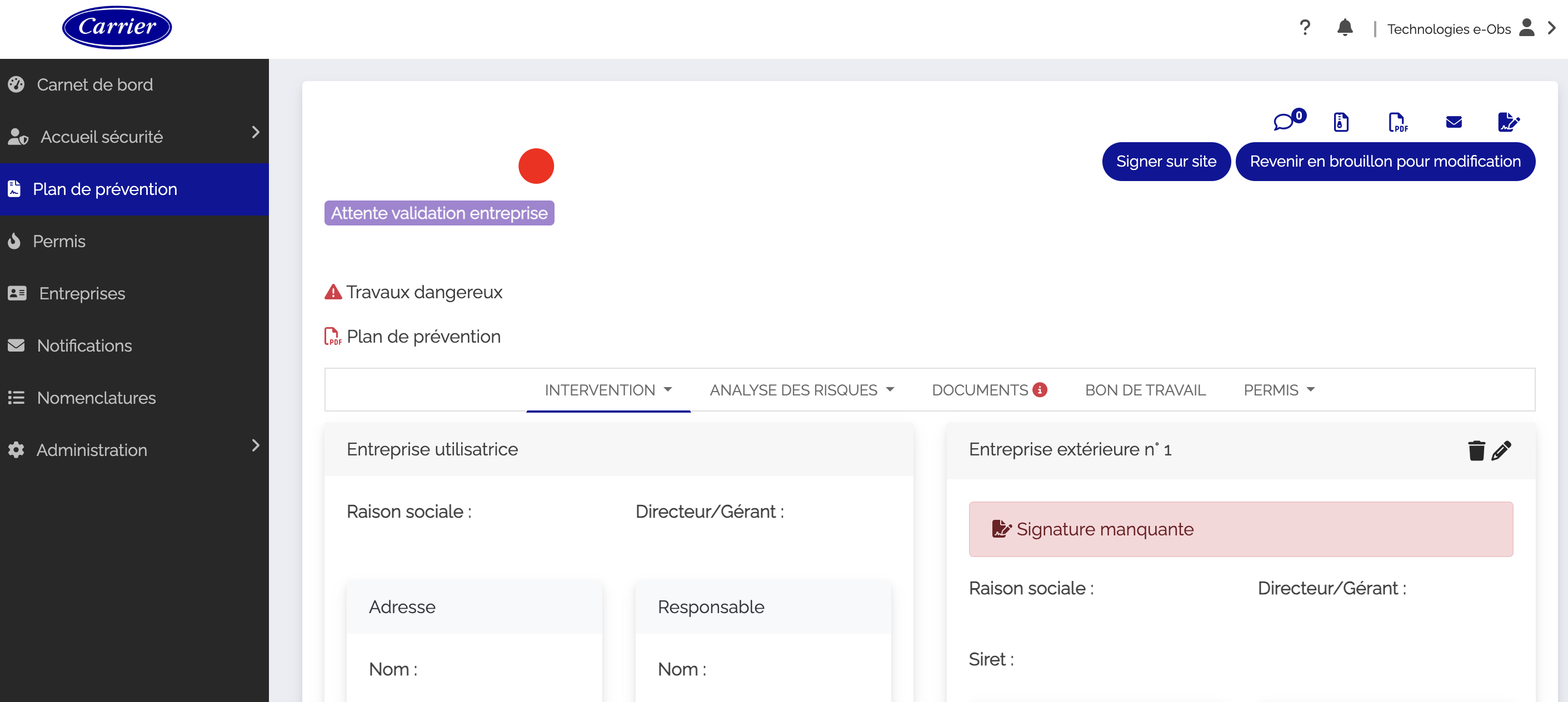Click the Accueil sécurité user shield icon
1568x702 pixels.
click(x=18, y=137)
